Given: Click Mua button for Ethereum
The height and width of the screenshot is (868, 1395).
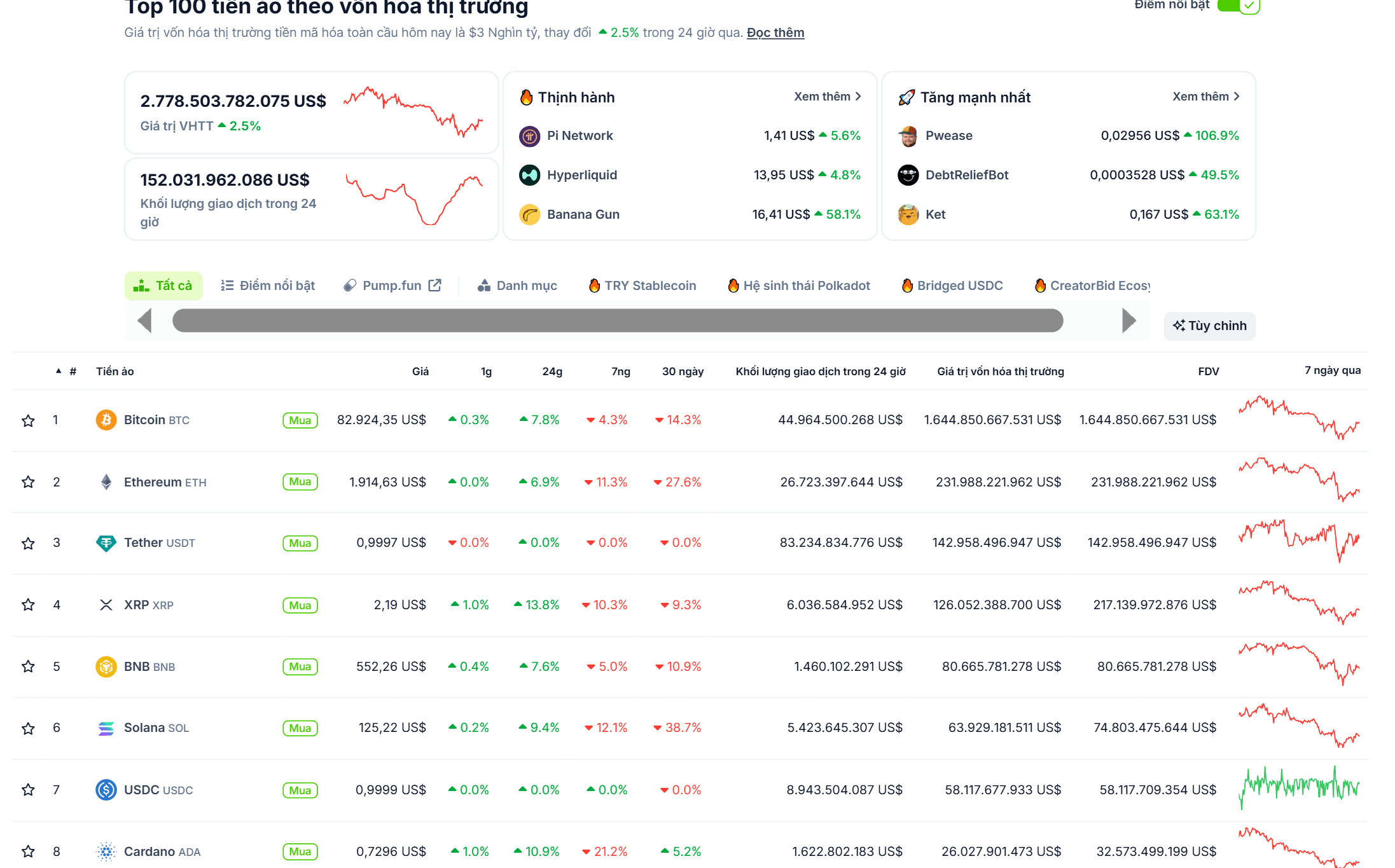Looking at the screenshot, I should (300, 482).
